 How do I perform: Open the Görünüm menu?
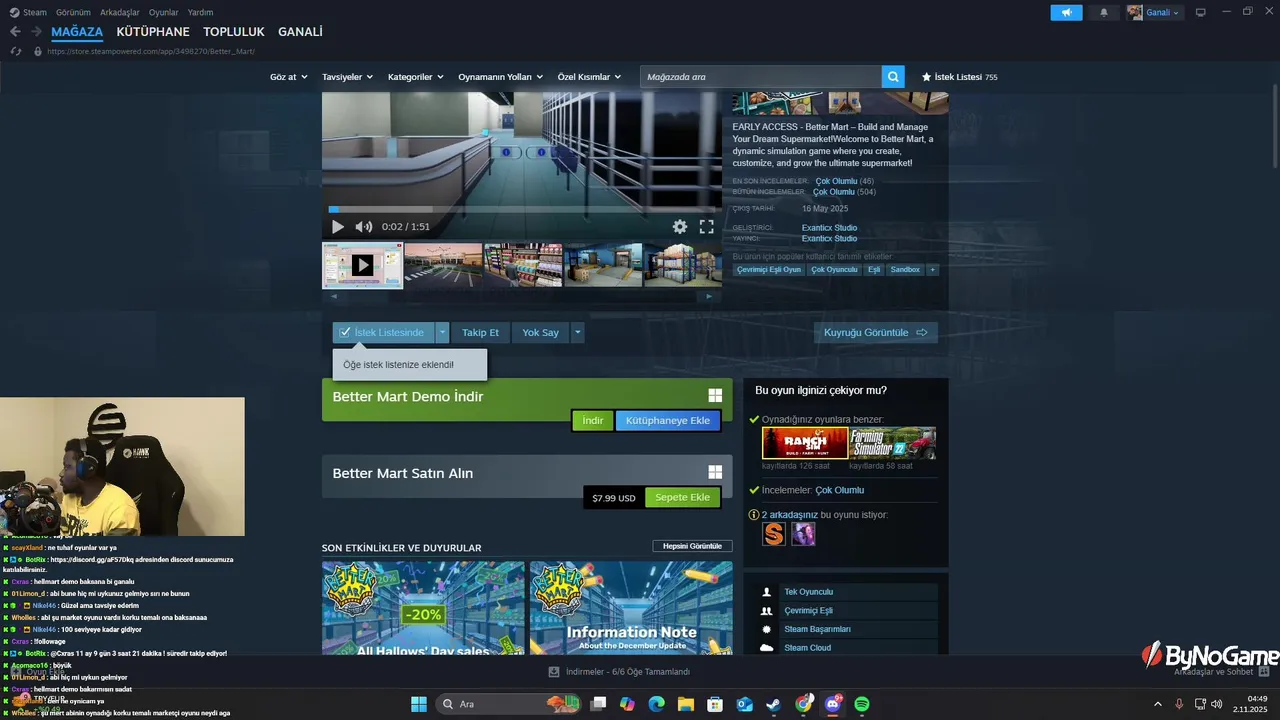(x=73, y=12)
